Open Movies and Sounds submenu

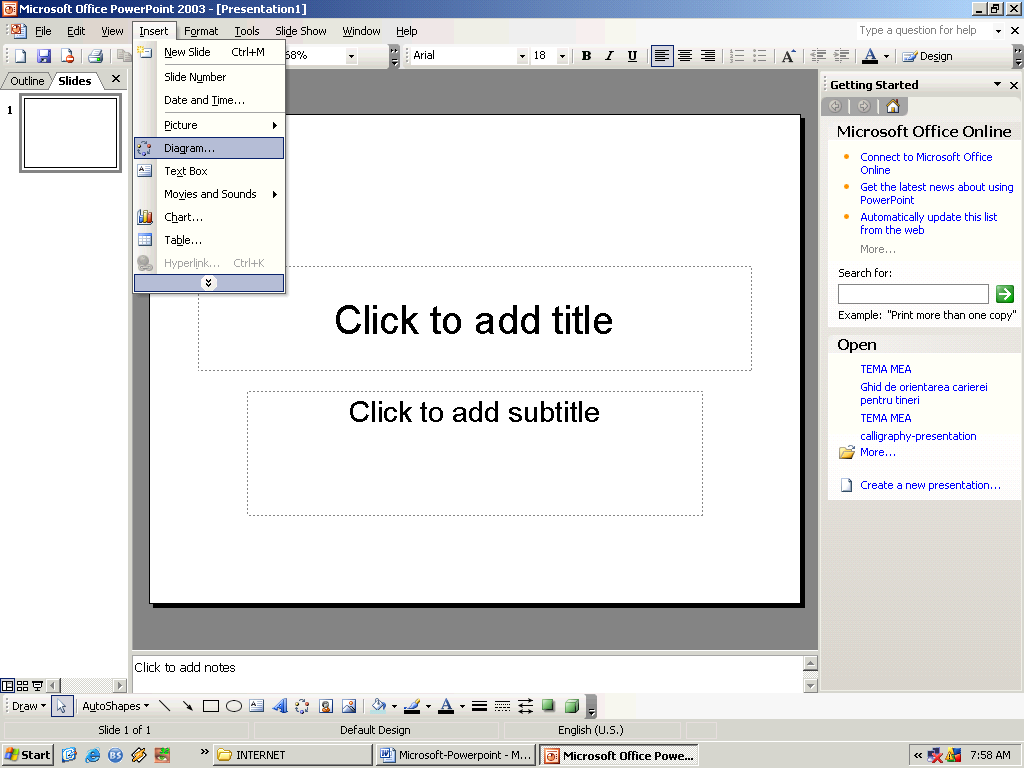[209, 194]
